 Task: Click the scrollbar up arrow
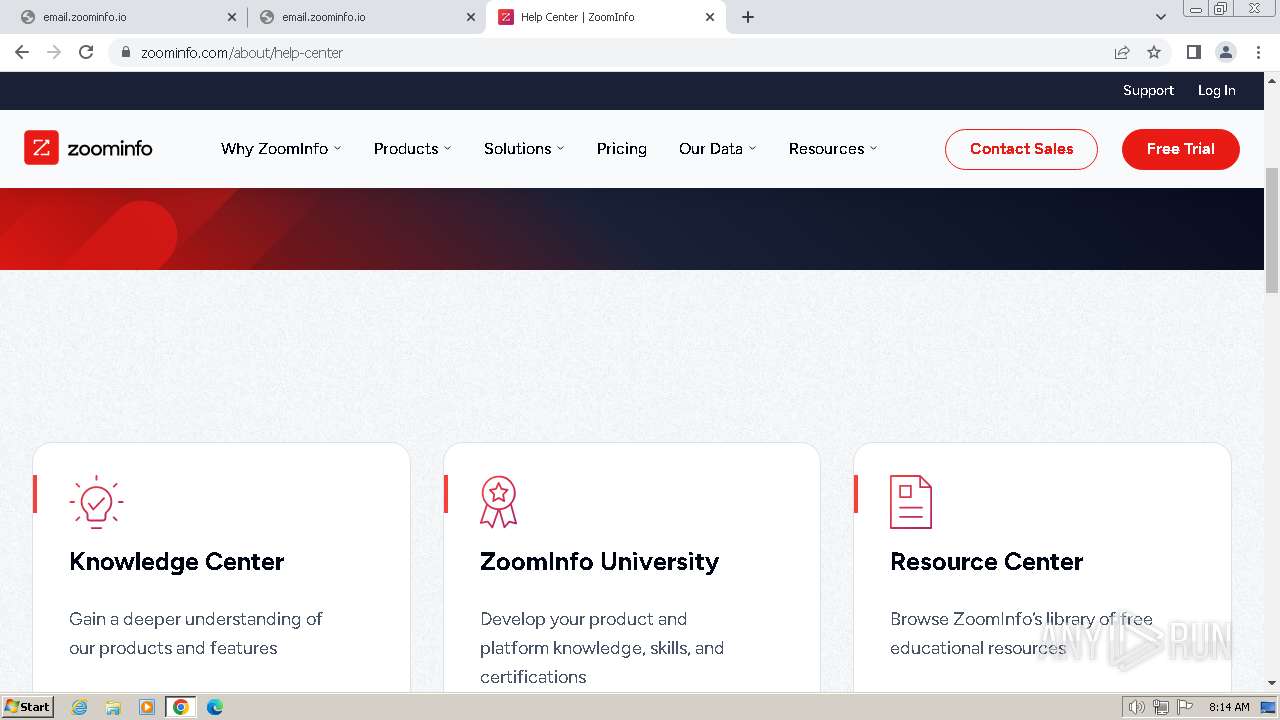point(1272,80)
